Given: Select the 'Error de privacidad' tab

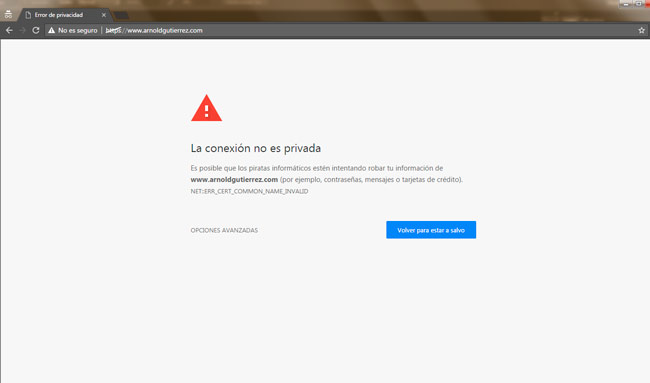Looking at the screenshot, I should tap(64, 15).
